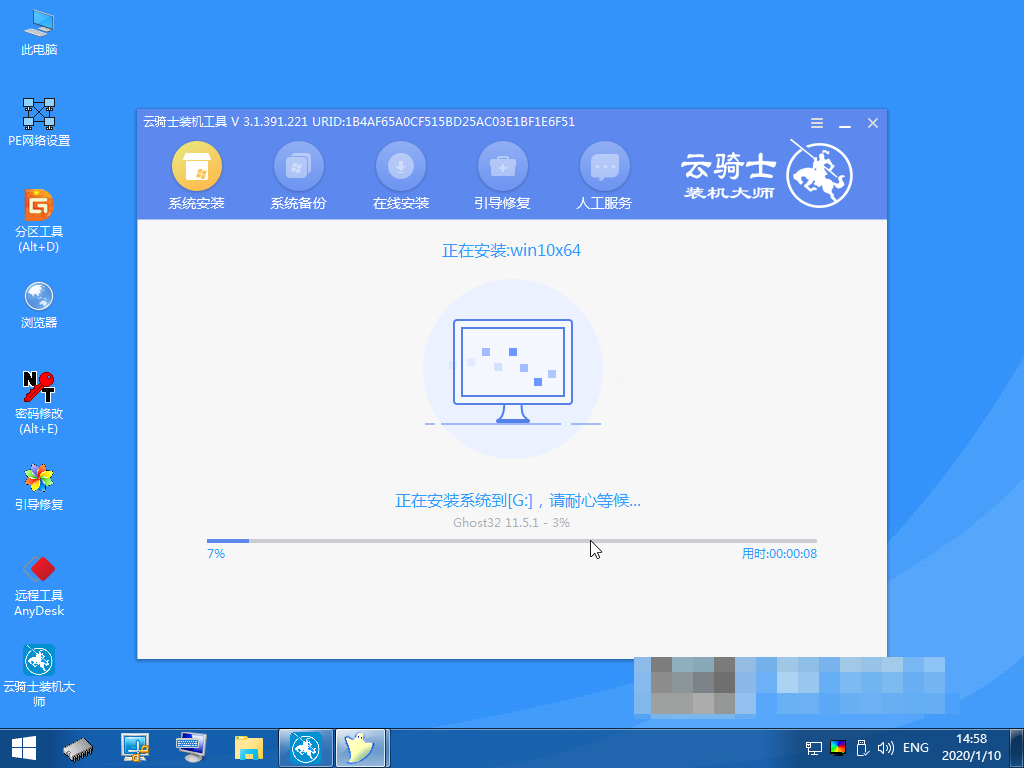Switch to 系统备份 tab
1024x768 pixels.
tap(298, 176)
